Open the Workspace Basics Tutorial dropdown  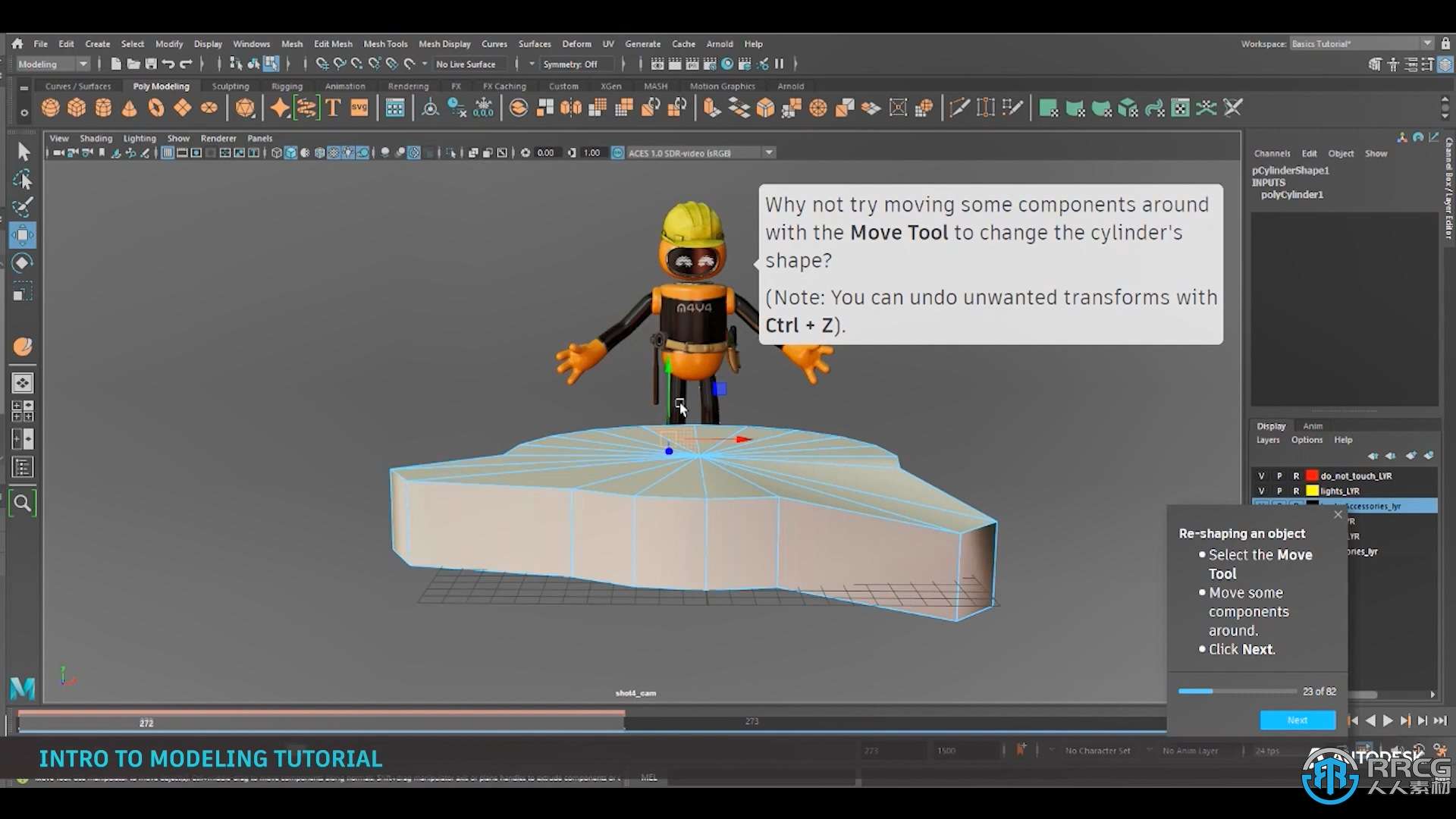coord(1362,44)
